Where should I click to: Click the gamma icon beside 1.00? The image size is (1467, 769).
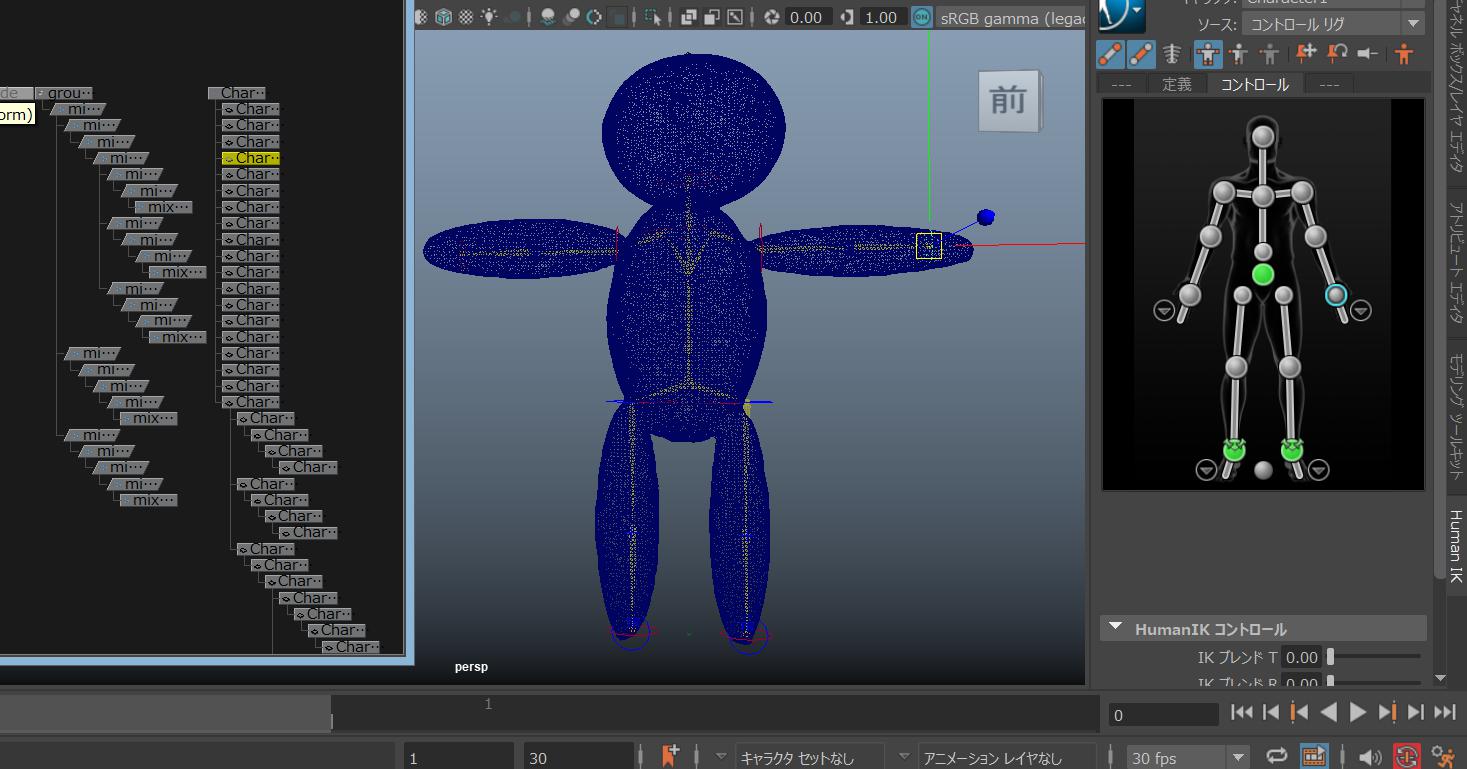(847, 17)
